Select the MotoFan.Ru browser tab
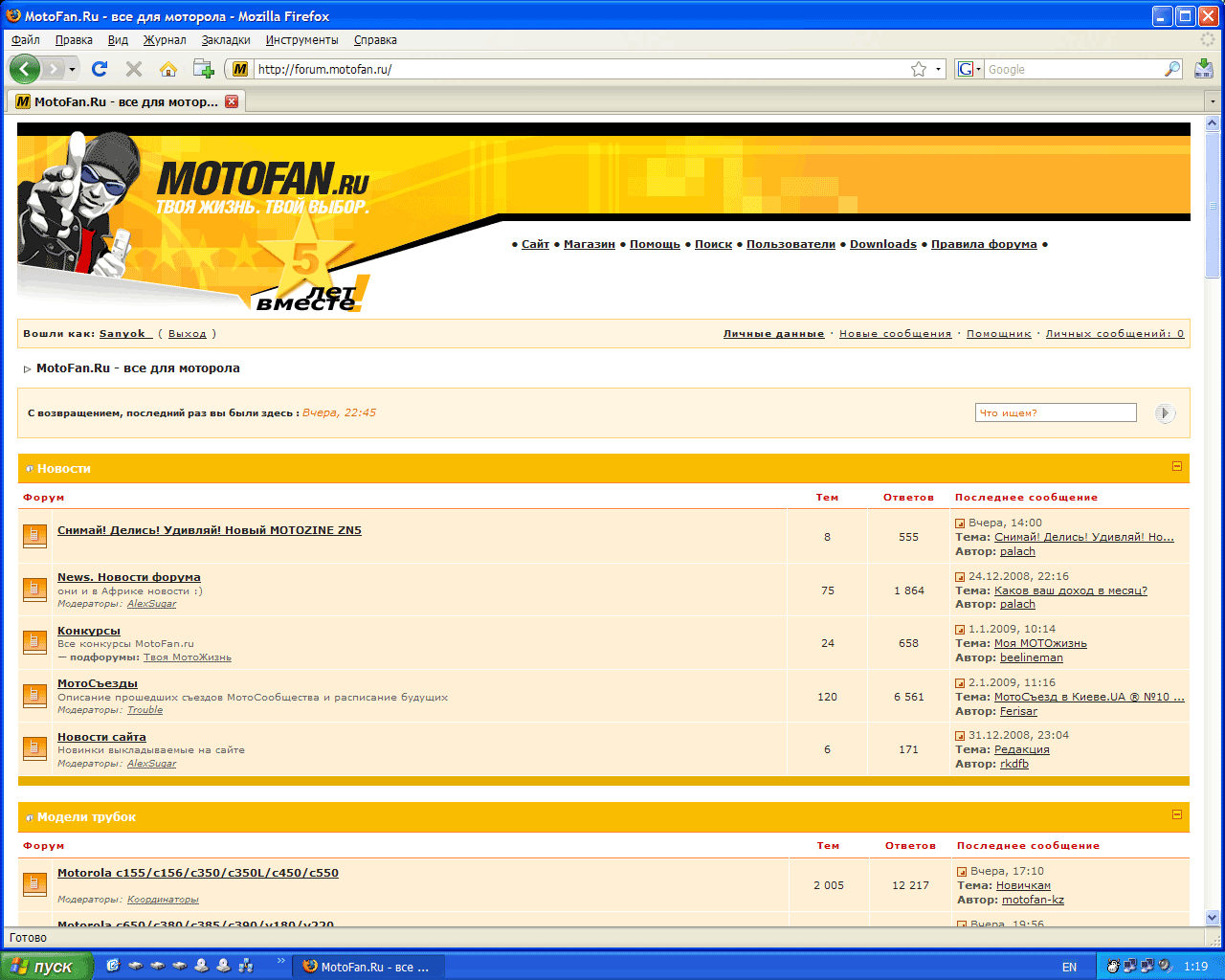 (x=126, y=101)
